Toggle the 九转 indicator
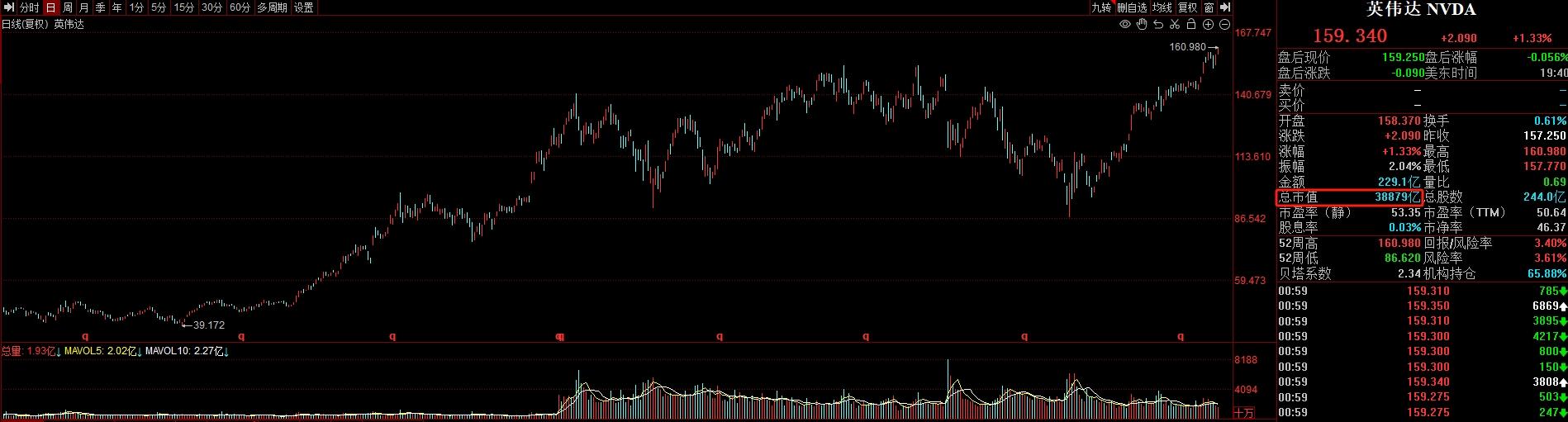 [1101, 7]
